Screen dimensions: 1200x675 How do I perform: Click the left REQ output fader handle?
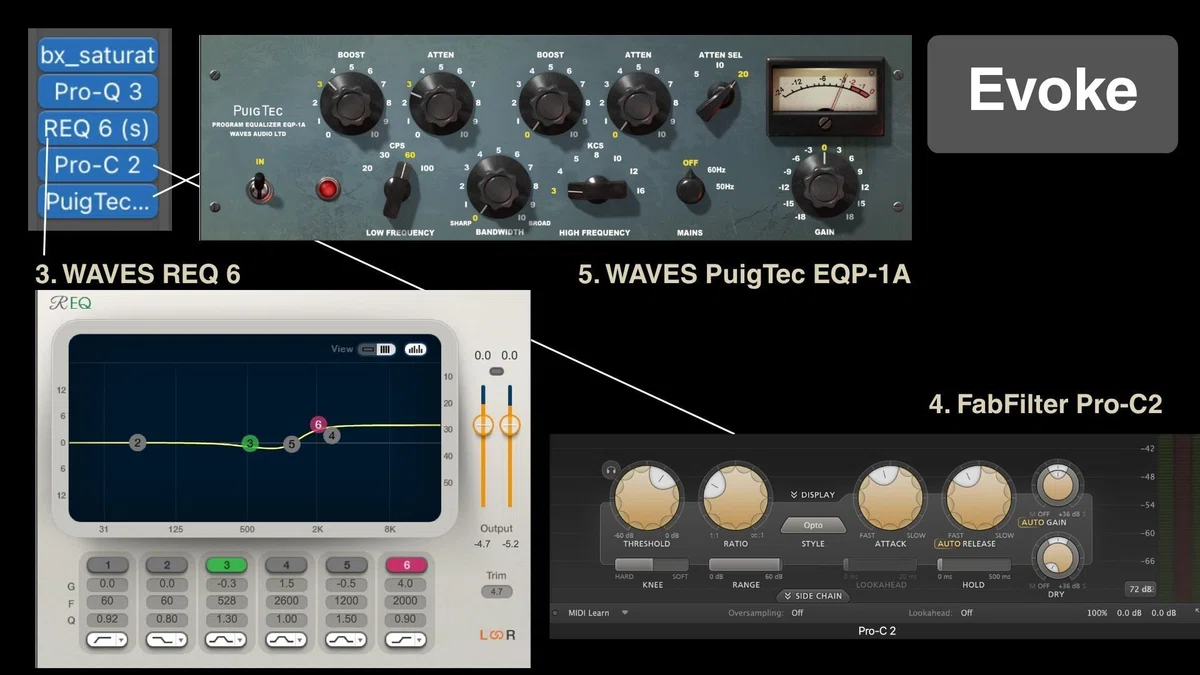point(483,425)
